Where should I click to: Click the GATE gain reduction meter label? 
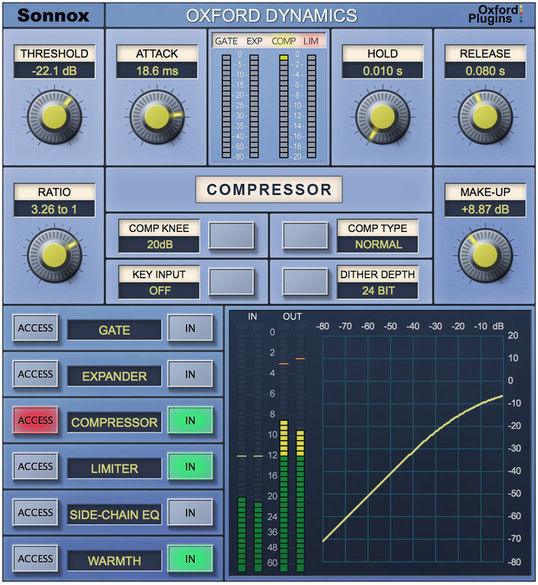click(226, 41)
